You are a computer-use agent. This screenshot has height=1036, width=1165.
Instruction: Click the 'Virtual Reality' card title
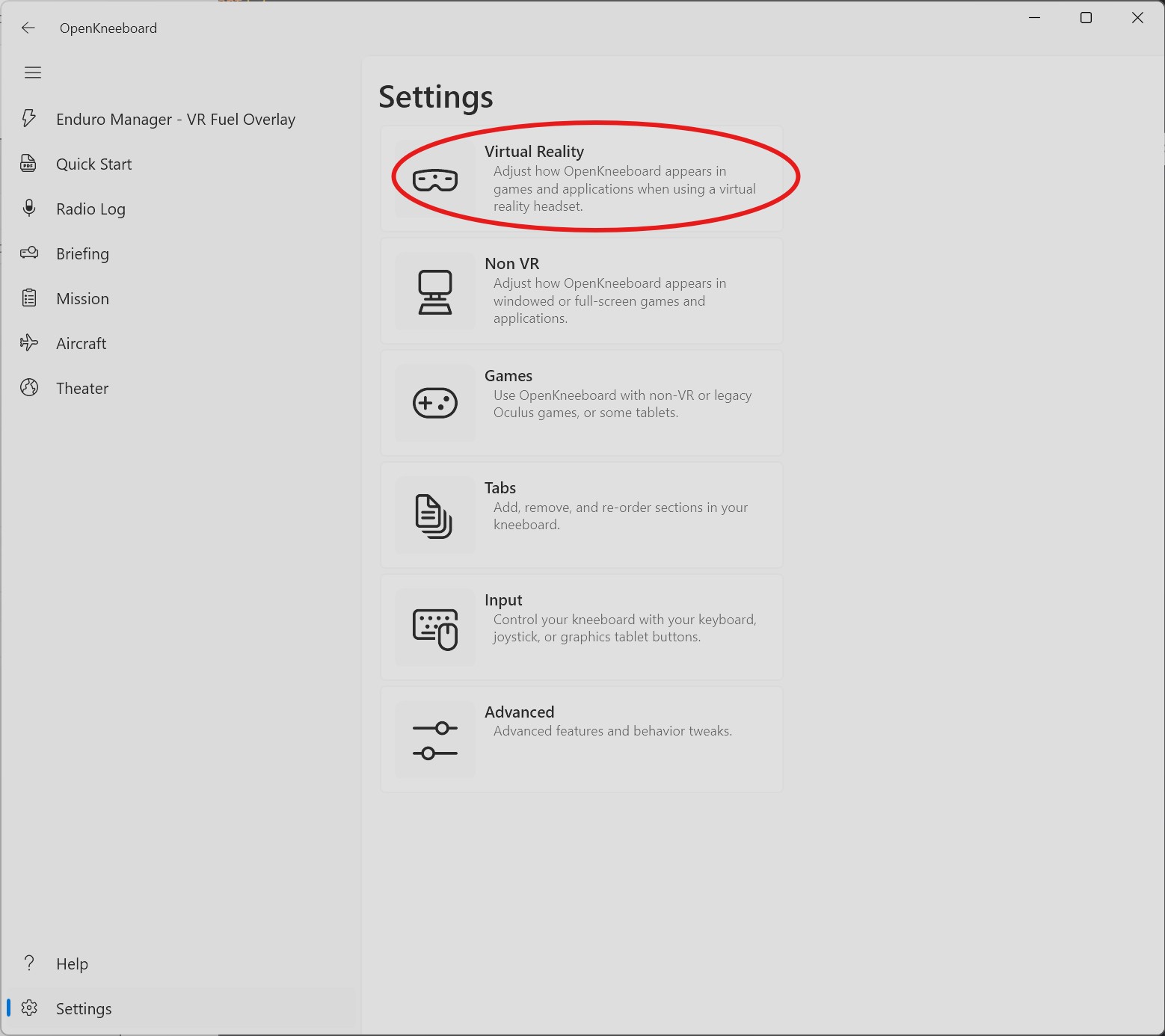click(x=534, y=152)
